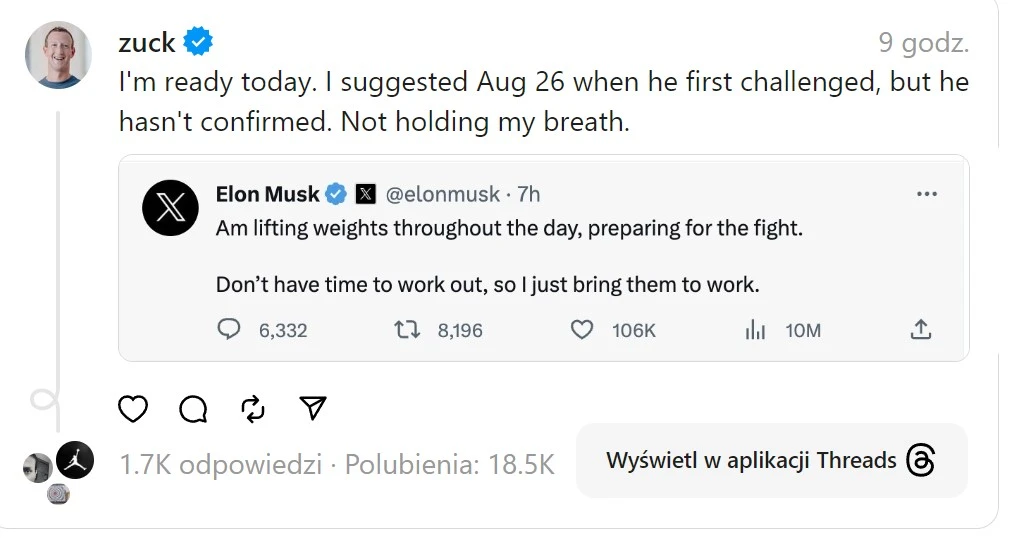
Task: Click the Wyświetl w aplikacji Threads button
Action: (771, 460)
